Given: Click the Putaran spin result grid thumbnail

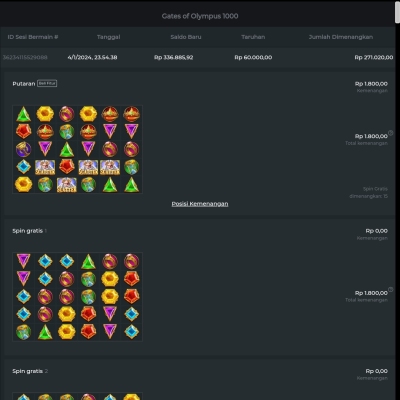Looking at the screenshot, I should 77,149.
